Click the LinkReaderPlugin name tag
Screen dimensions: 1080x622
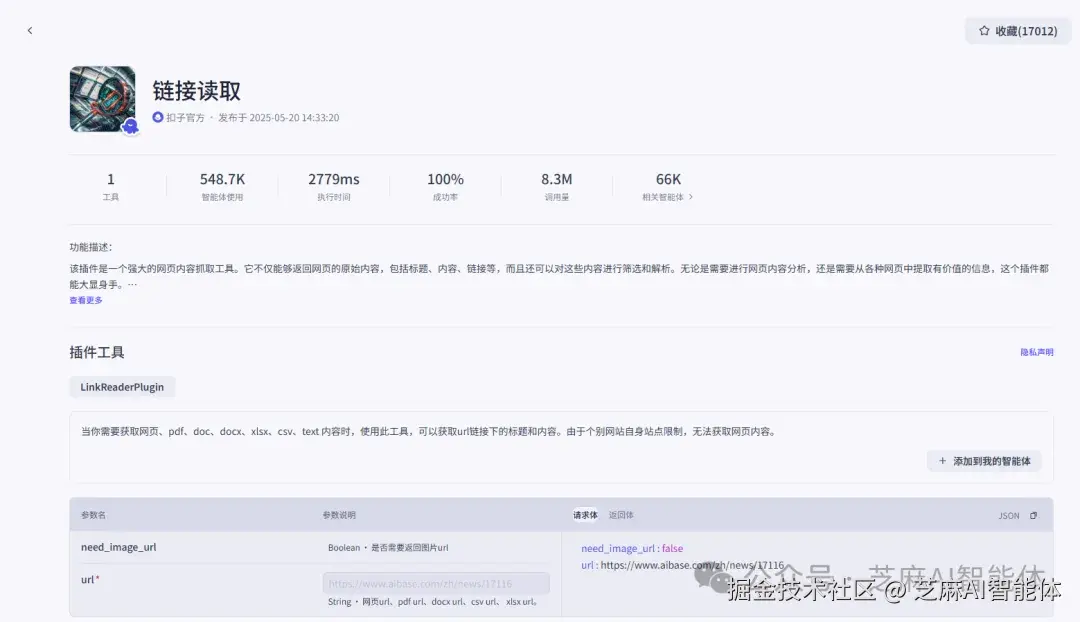122,386
